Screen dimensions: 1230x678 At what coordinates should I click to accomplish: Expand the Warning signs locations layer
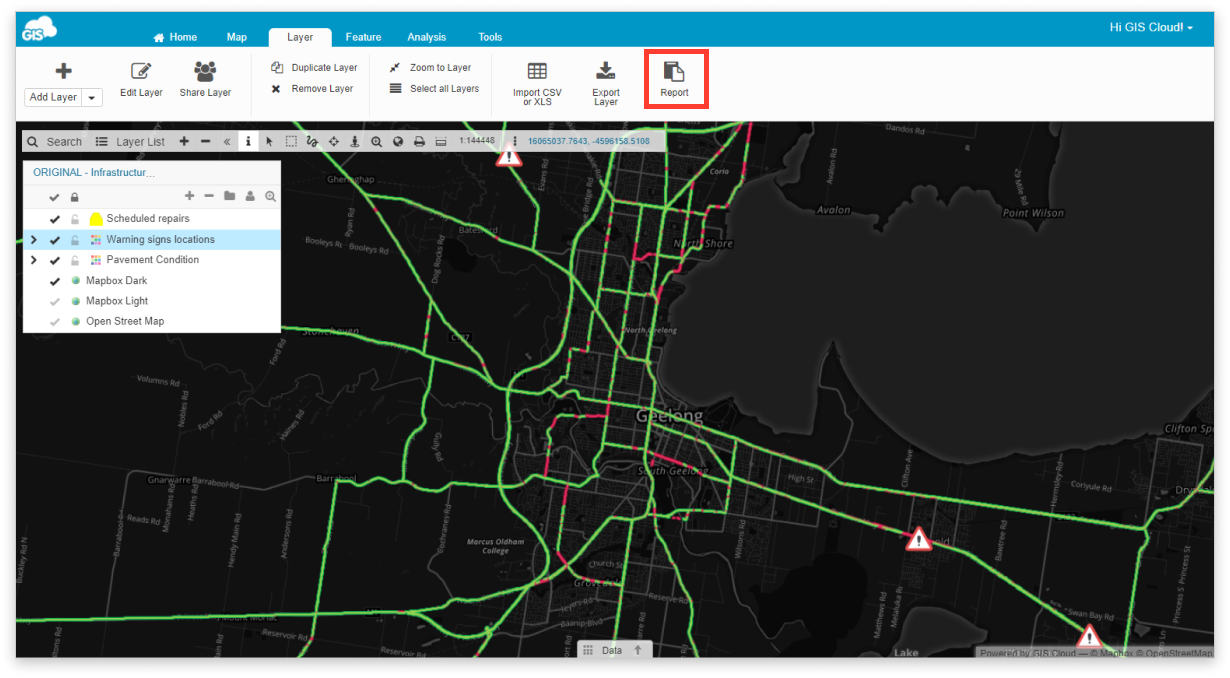33,239
